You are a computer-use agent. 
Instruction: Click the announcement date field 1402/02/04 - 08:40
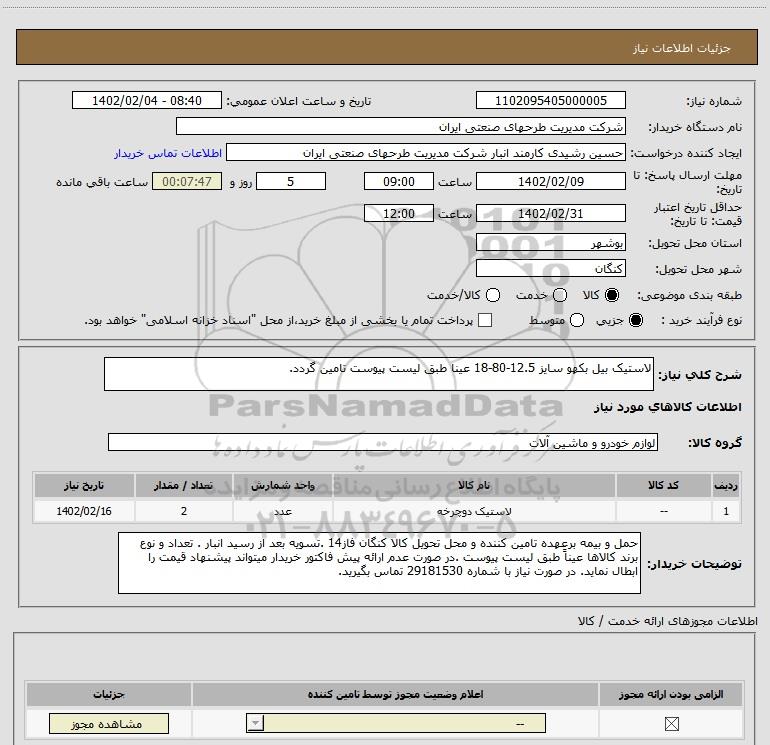[147, 100]
